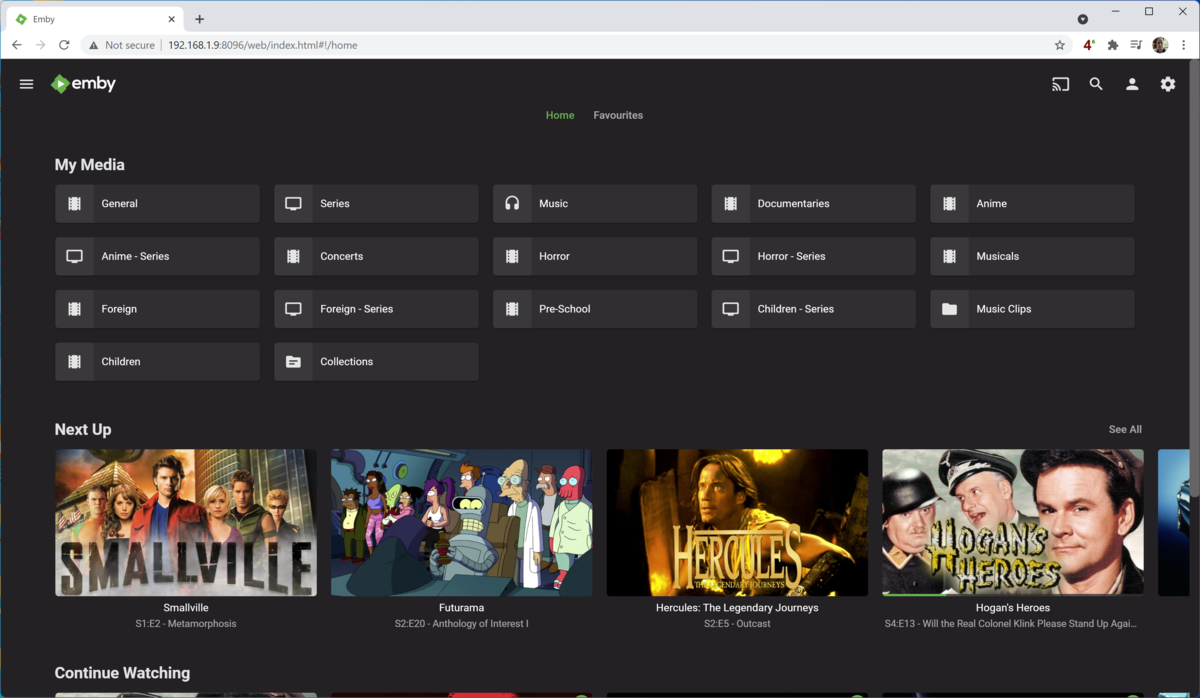Open the user profile icon

point(1132,85)
